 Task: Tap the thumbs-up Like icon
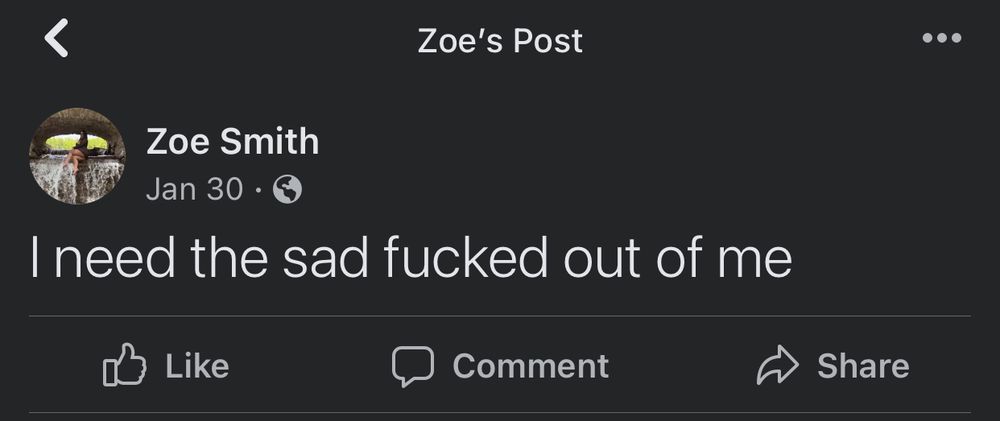pos(124,365)
